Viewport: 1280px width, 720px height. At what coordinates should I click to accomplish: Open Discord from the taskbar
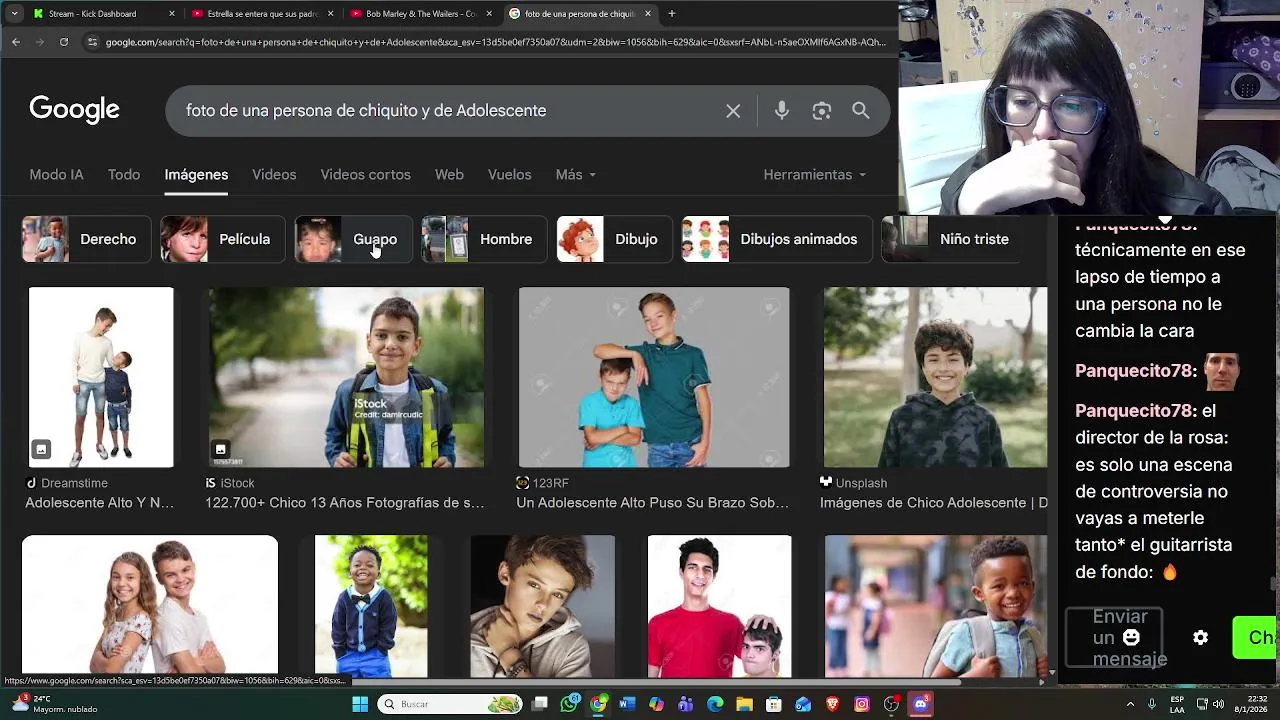[921, 704]
